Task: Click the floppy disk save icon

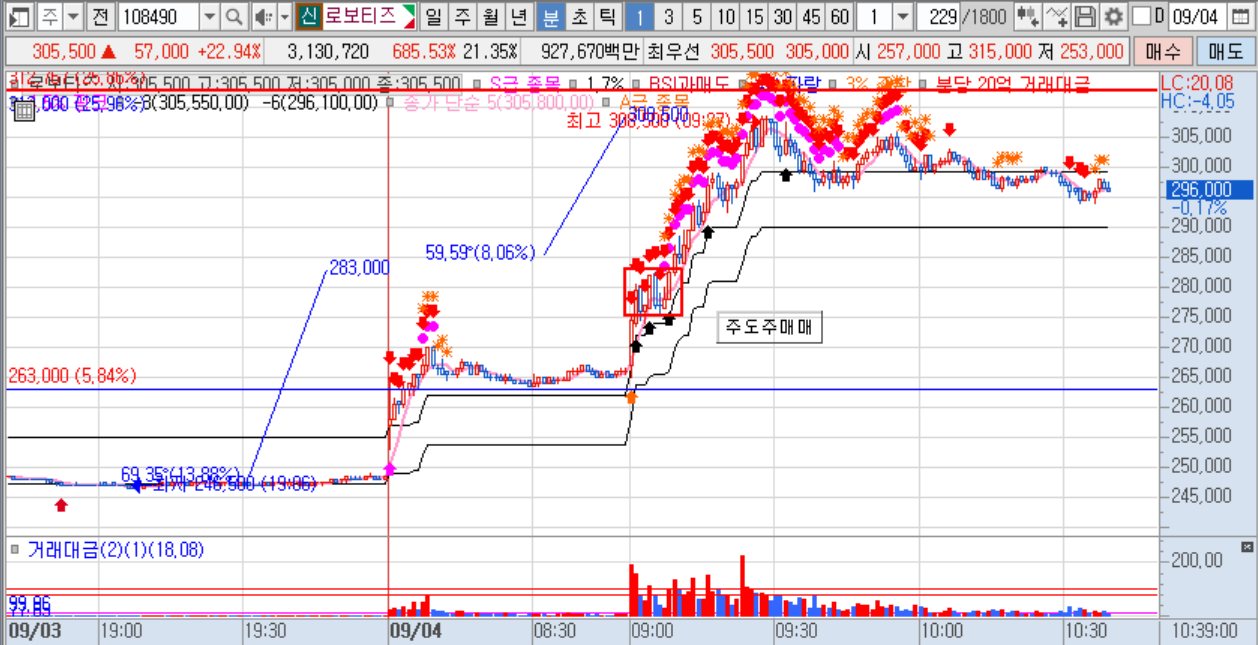Action: tap(1084, 16)
